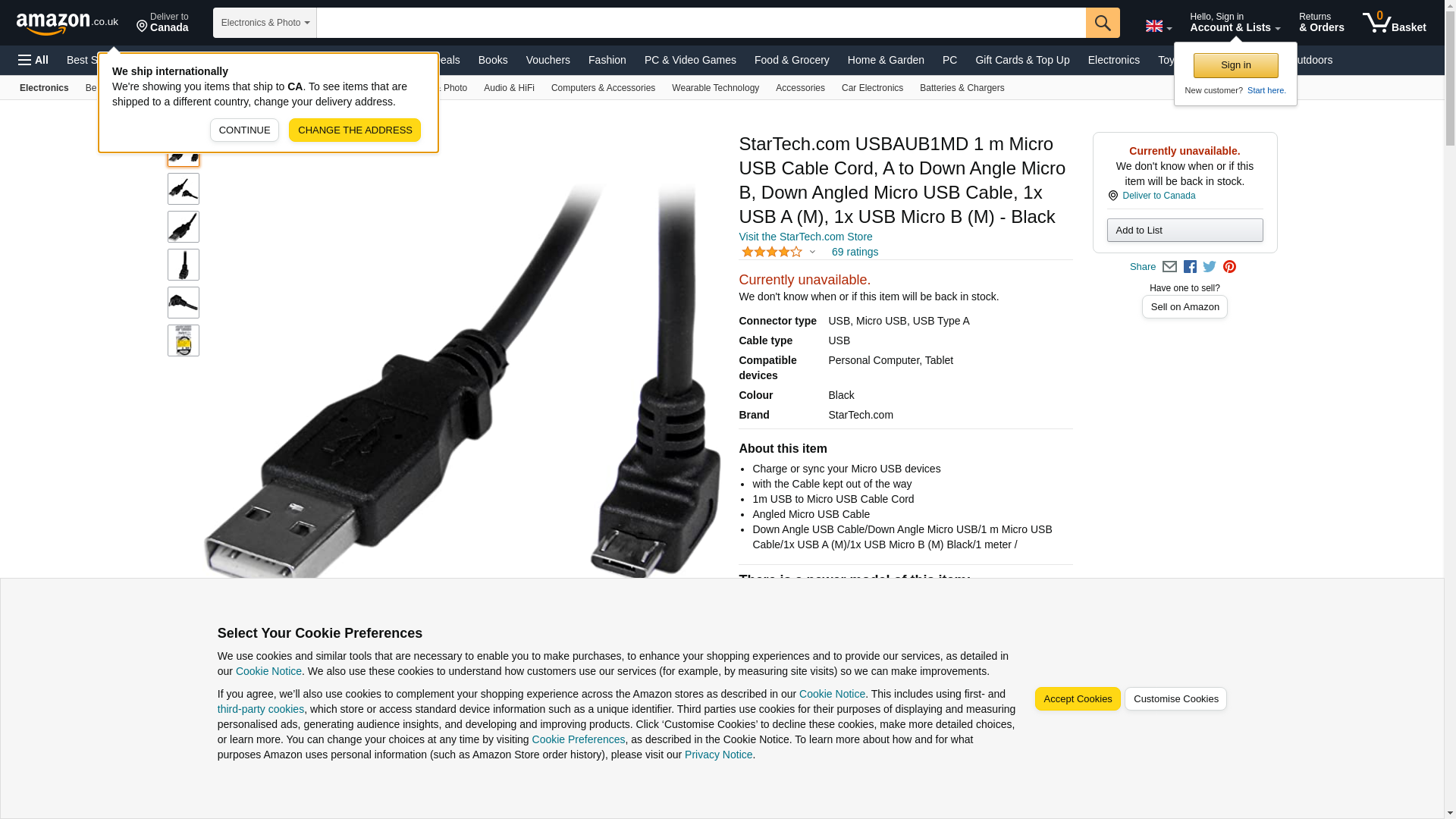Open the All hamburger menu
Viewport: 1456px width, 819px height.
click(x=33, y=60)
